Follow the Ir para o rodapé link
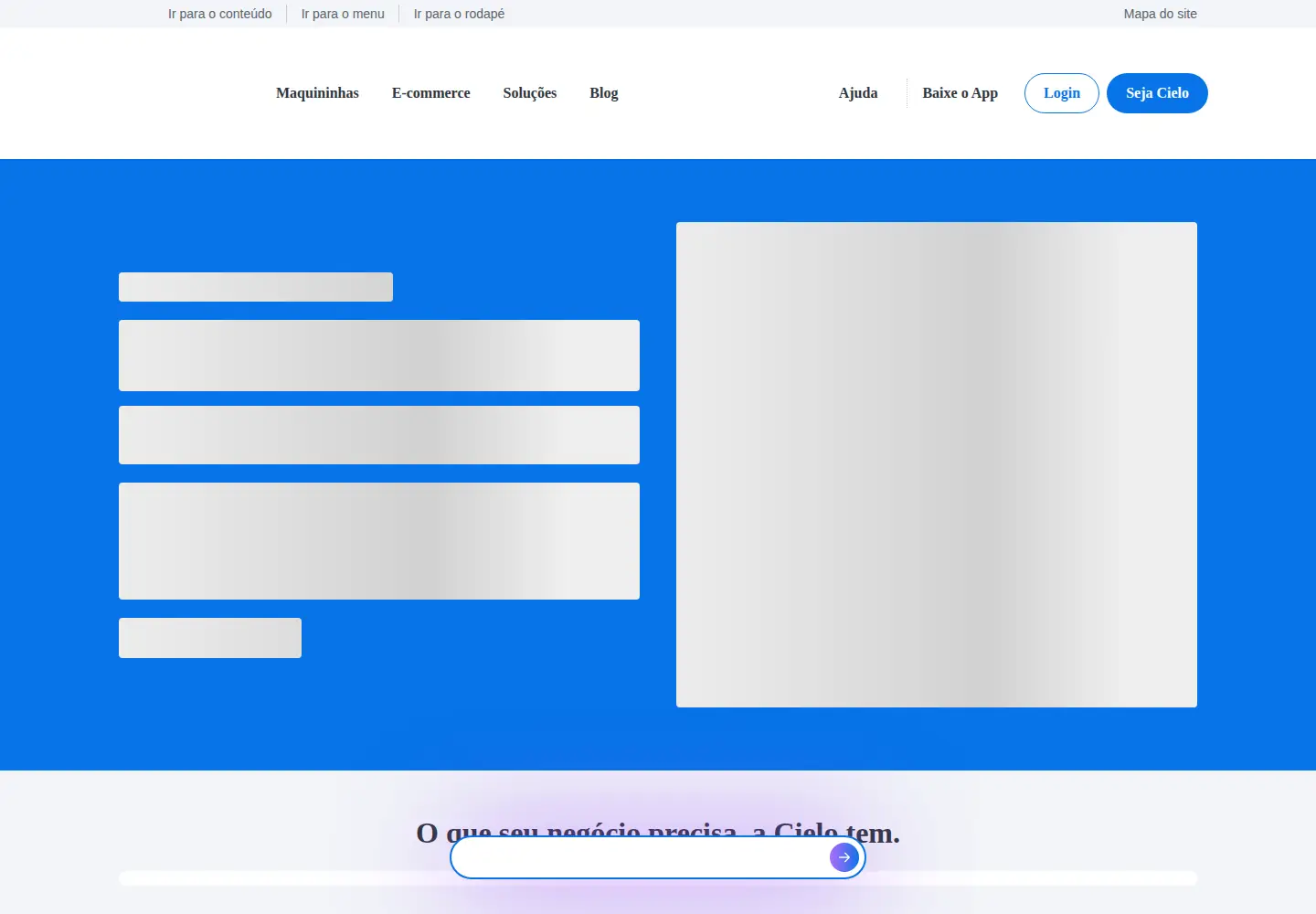Screen dimensions: 1316x914 (459, 14)
